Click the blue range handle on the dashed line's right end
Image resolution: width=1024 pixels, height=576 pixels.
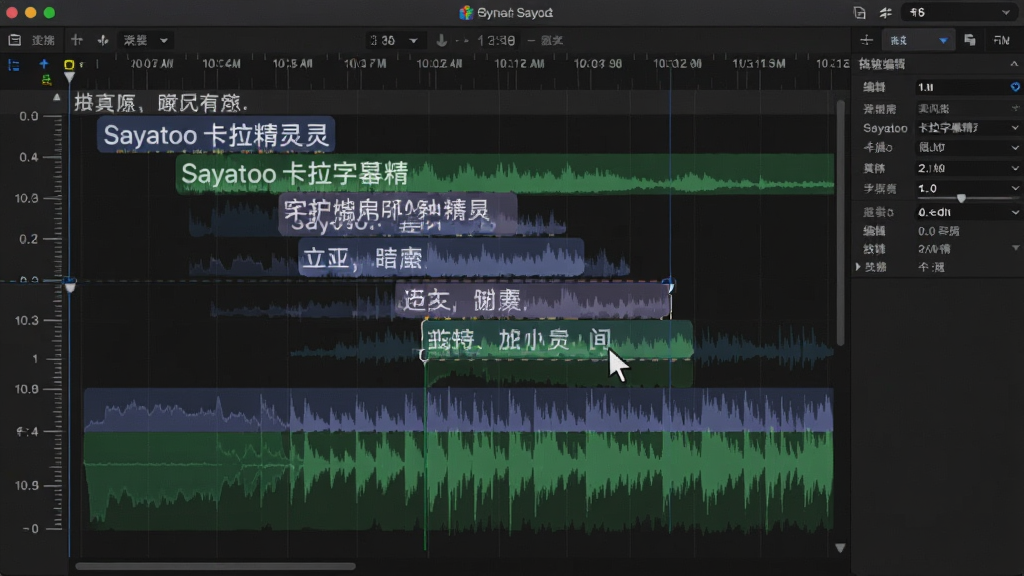(669, 285)
